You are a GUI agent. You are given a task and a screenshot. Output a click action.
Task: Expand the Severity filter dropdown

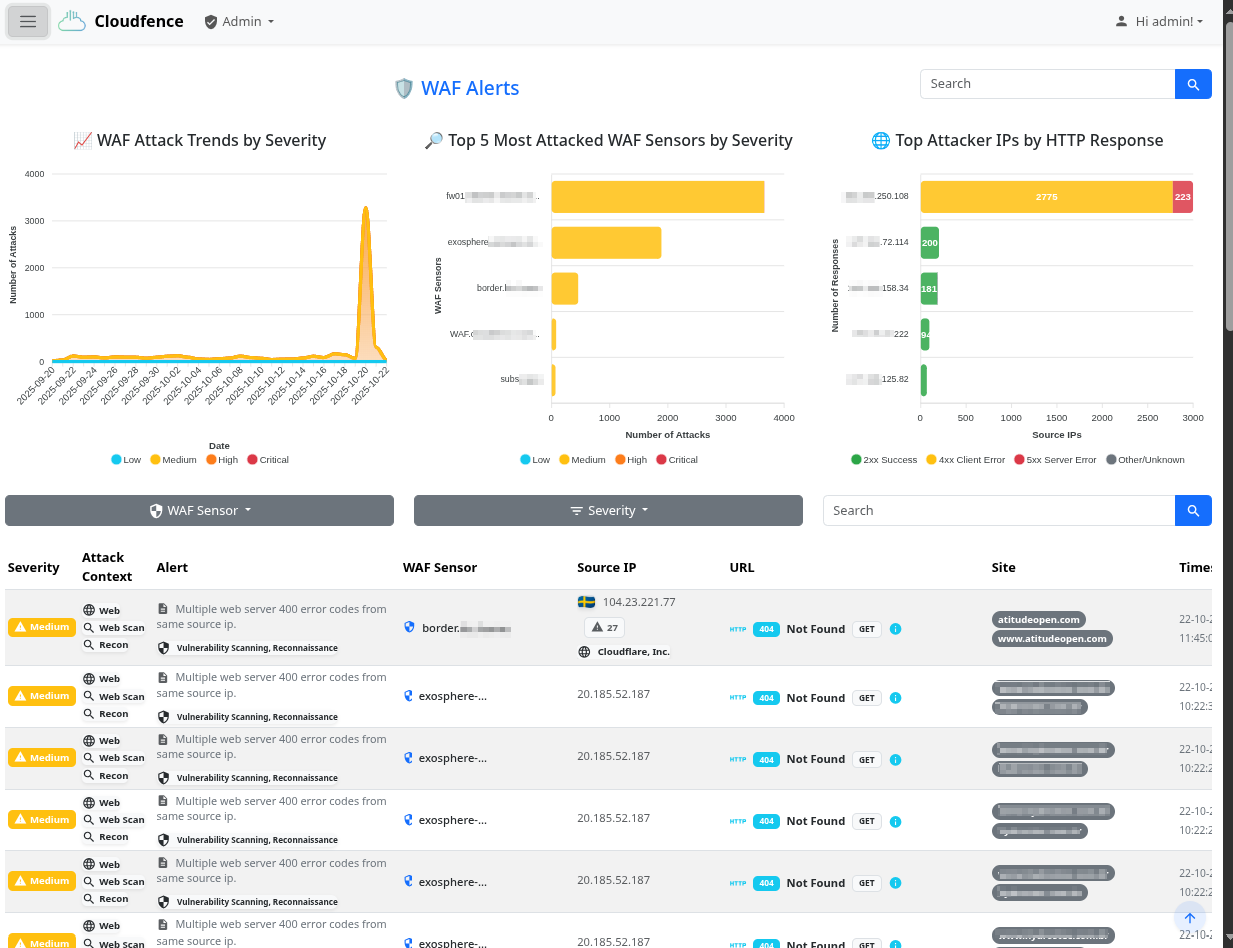[x=608, y=510]
